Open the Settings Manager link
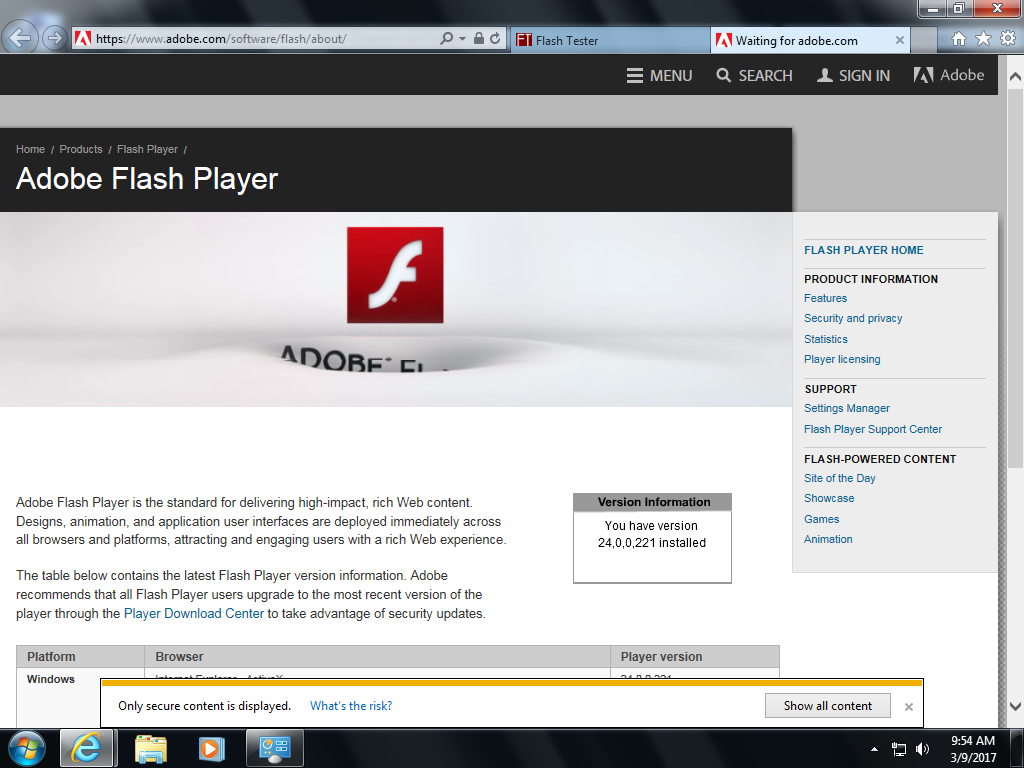This screenshot has width=1024, height=768. click(x=846, y=408)
